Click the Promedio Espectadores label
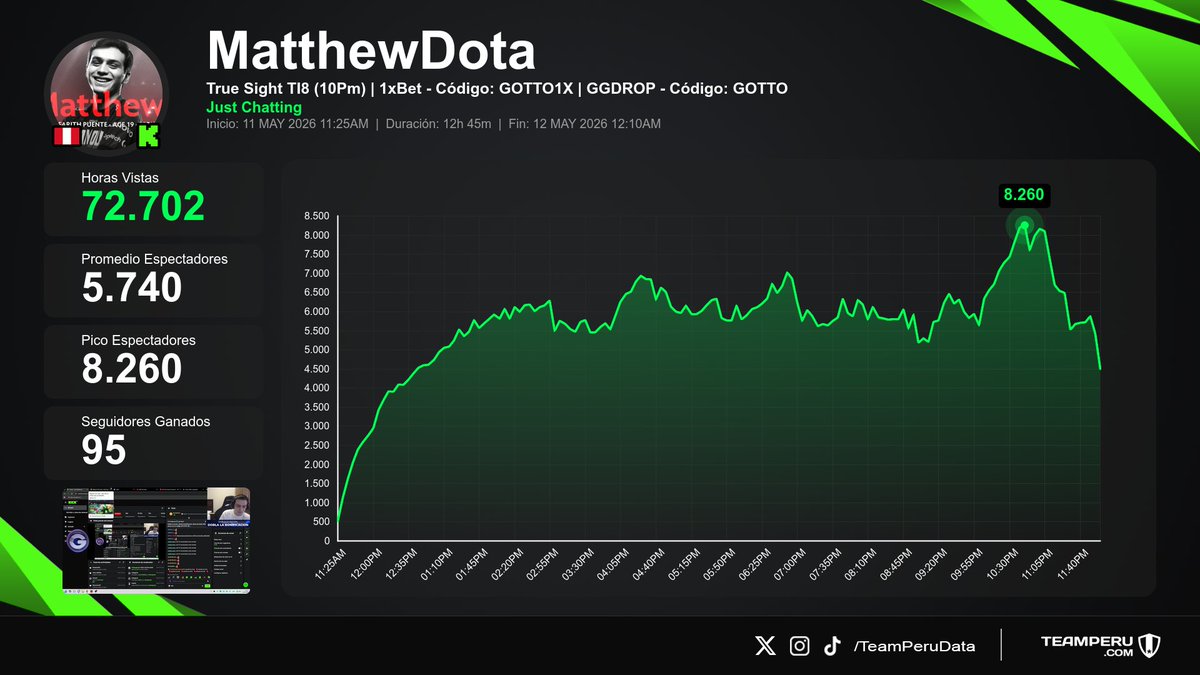The height and width of the screenshot is (675, 1200). coord(155,258)
